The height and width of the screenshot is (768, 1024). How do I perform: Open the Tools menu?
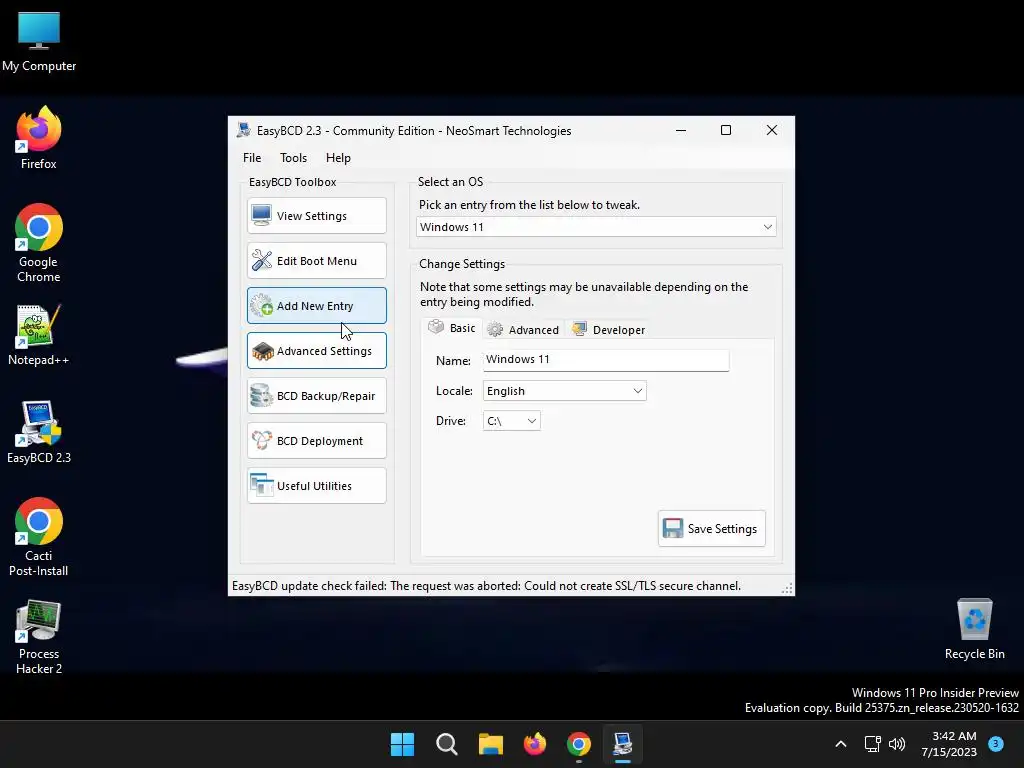point(293,157)
